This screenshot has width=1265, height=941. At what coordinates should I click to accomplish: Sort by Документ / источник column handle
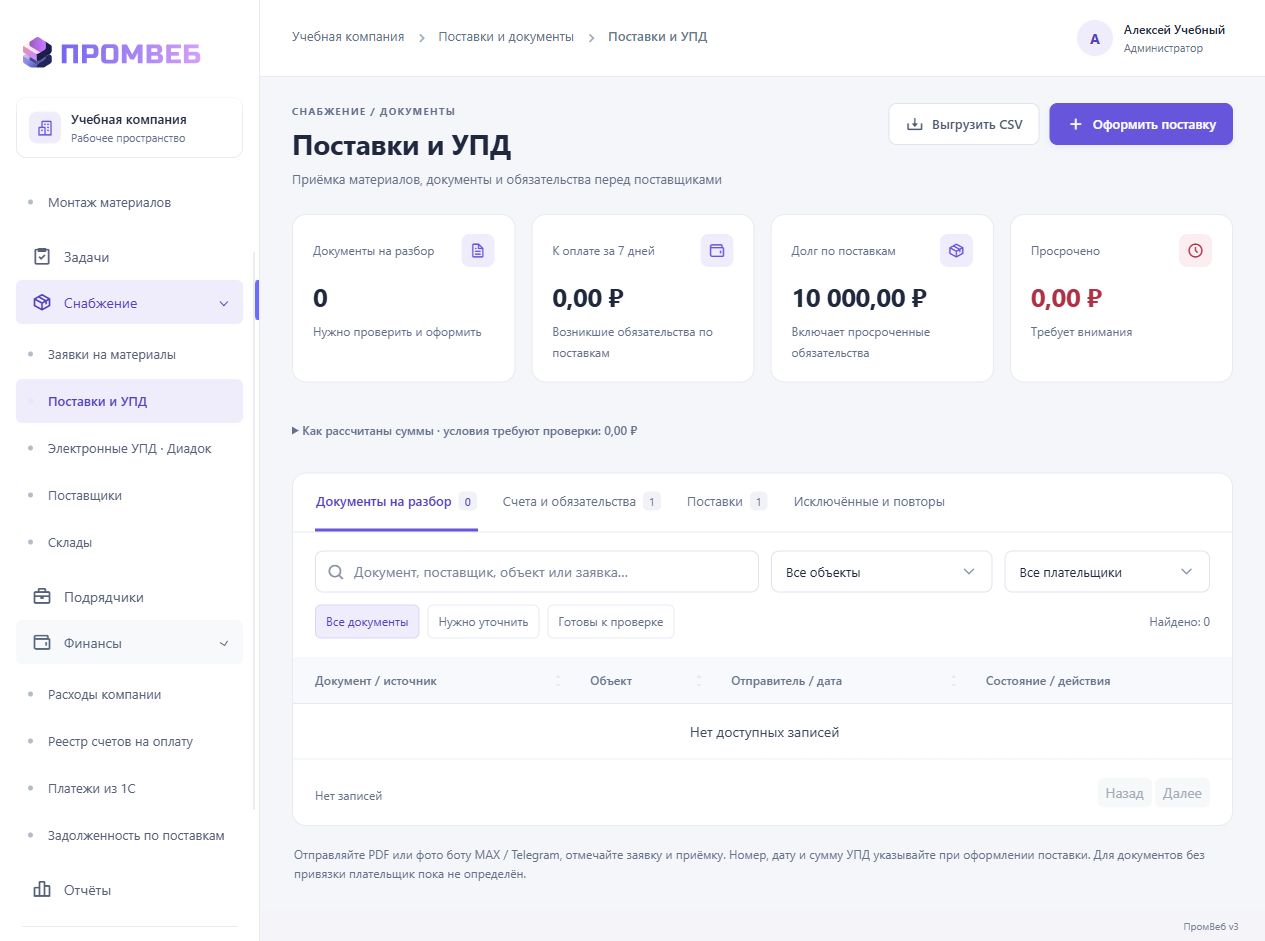point(558,681)
